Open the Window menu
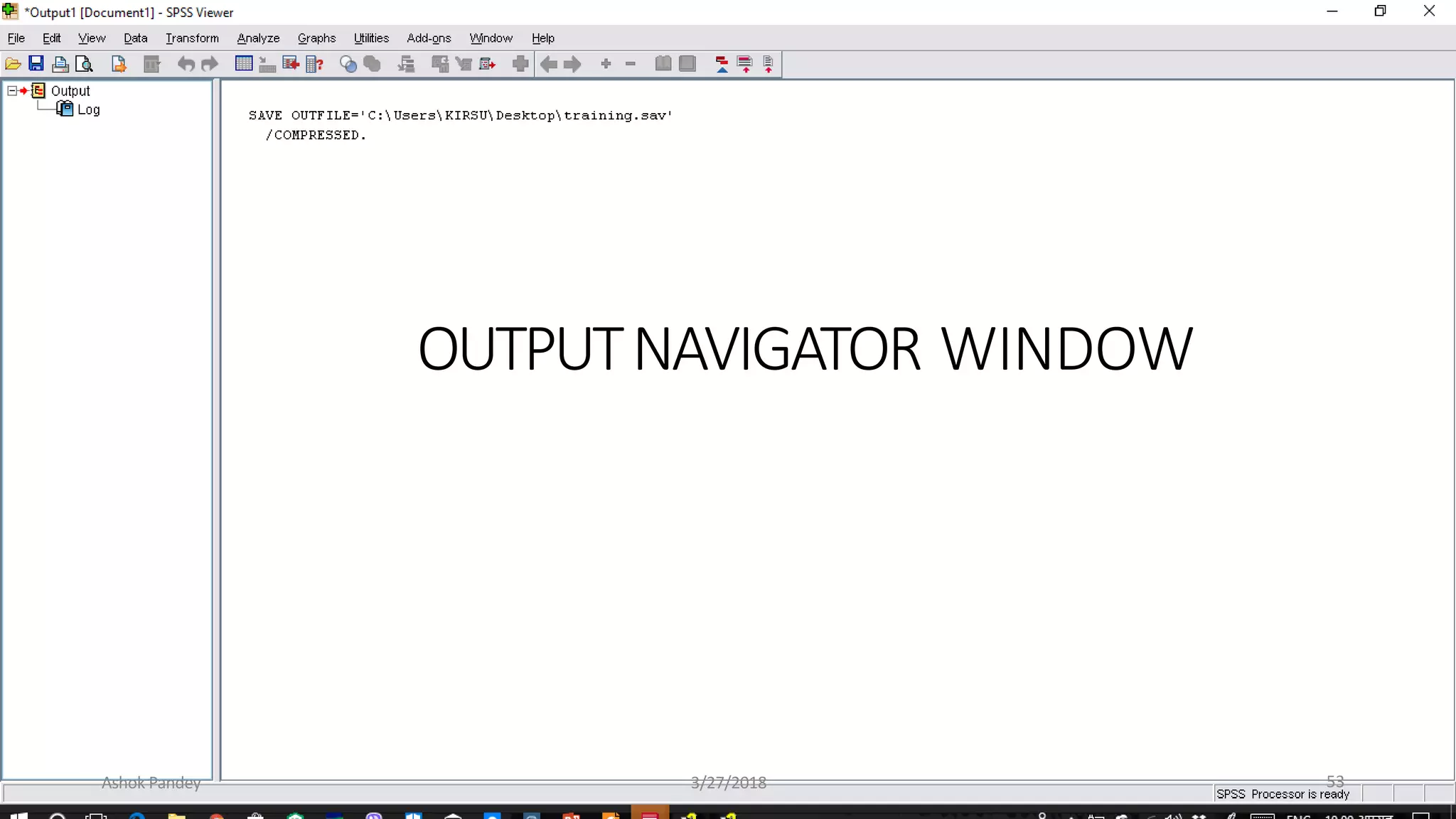Viewport: 1456px width, 819px height. pos(491,38)
